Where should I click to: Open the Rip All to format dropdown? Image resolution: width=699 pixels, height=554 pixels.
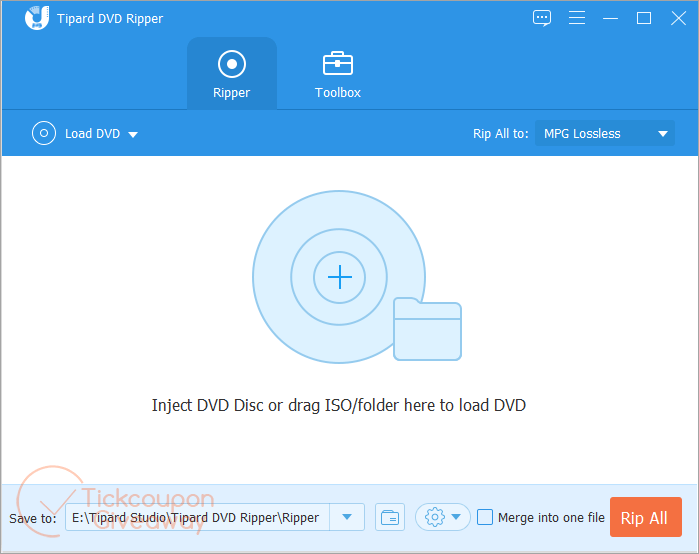point(604,133)
